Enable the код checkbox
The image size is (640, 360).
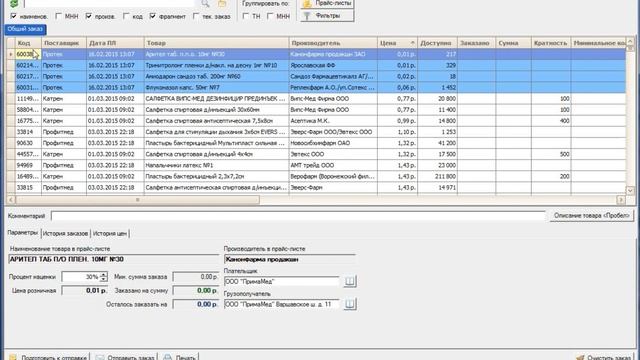(x=126, y=16)
